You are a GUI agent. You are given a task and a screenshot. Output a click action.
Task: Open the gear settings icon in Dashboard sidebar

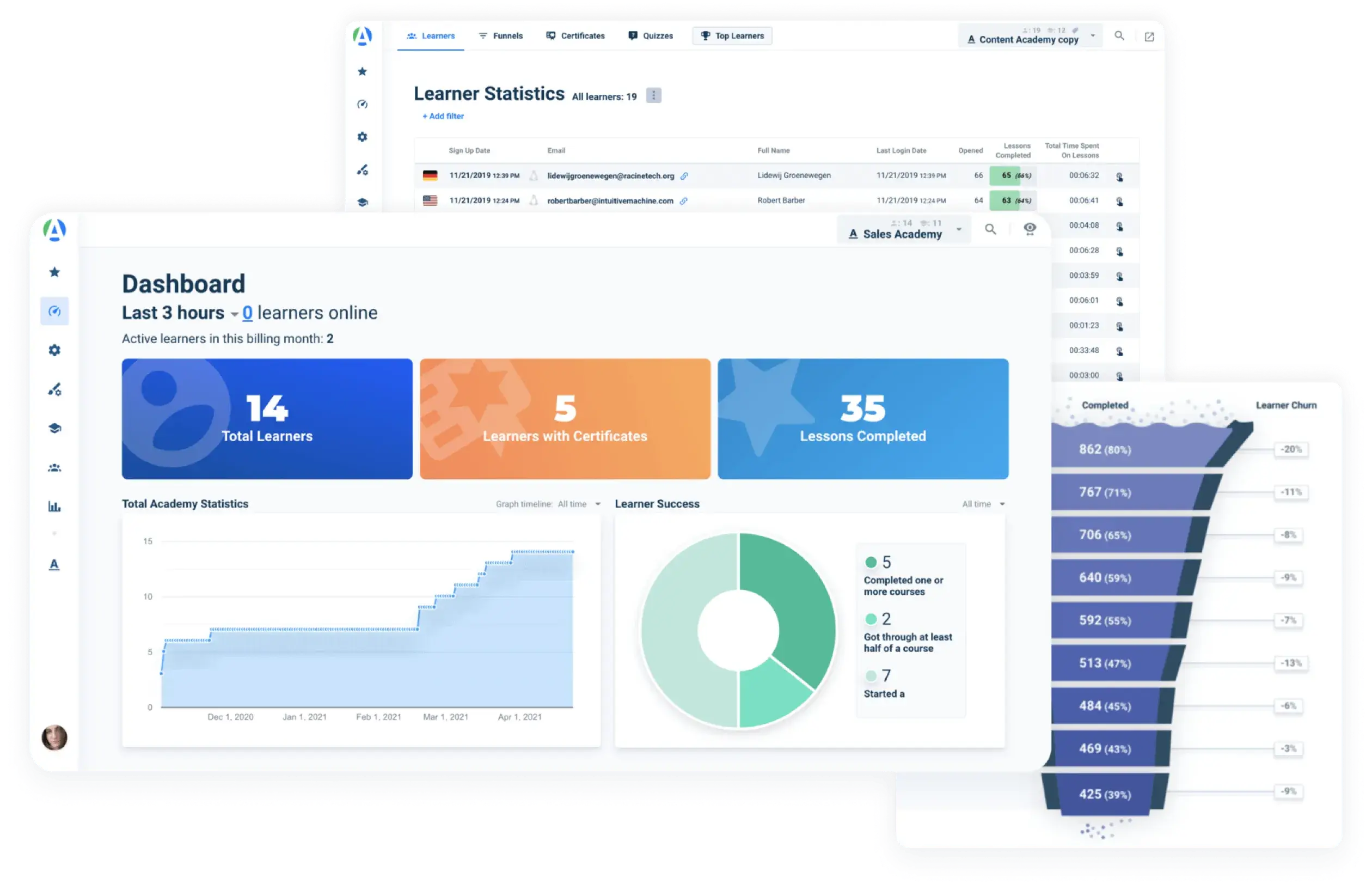click(55, 350)
